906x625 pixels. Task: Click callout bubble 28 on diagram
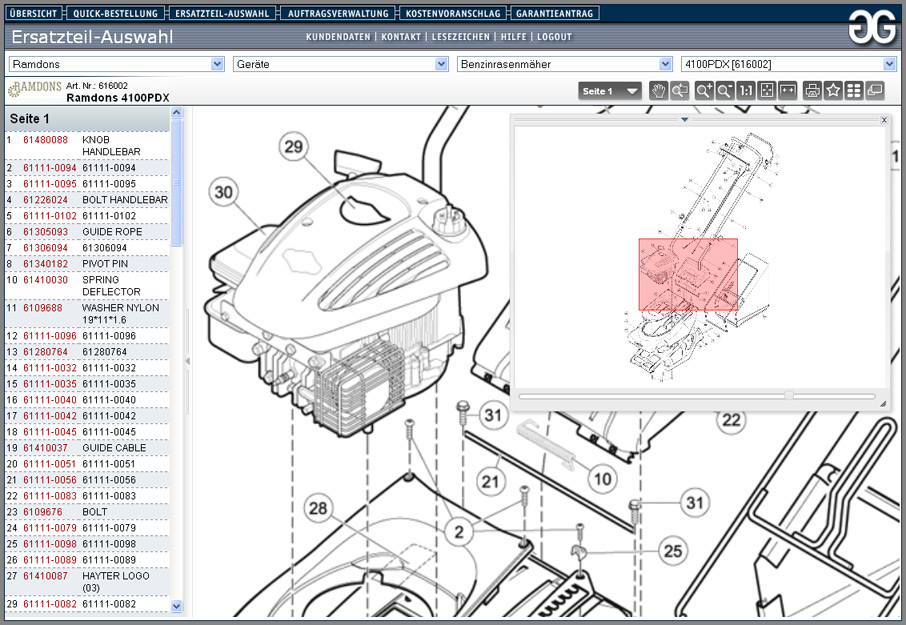pos(318,508)
